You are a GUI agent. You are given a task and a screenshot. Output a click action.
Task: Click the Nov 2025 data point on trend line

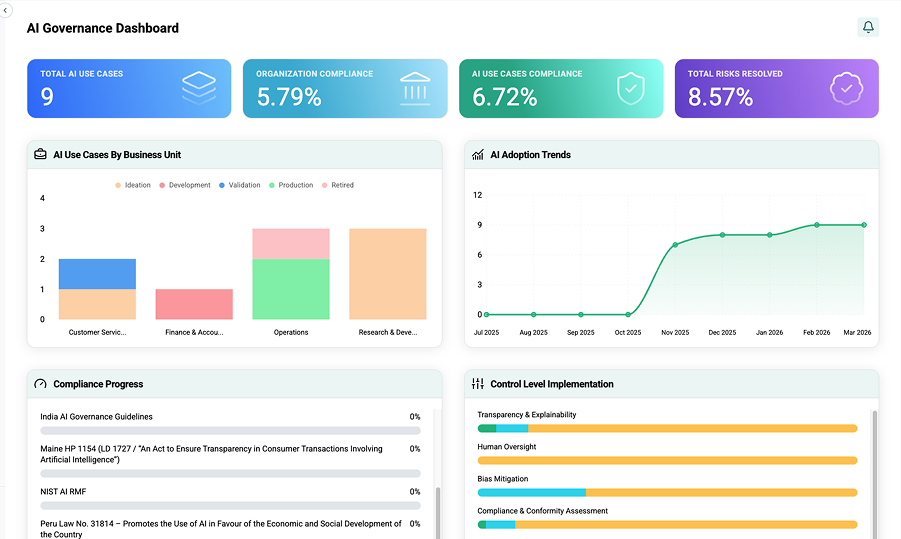675,244
